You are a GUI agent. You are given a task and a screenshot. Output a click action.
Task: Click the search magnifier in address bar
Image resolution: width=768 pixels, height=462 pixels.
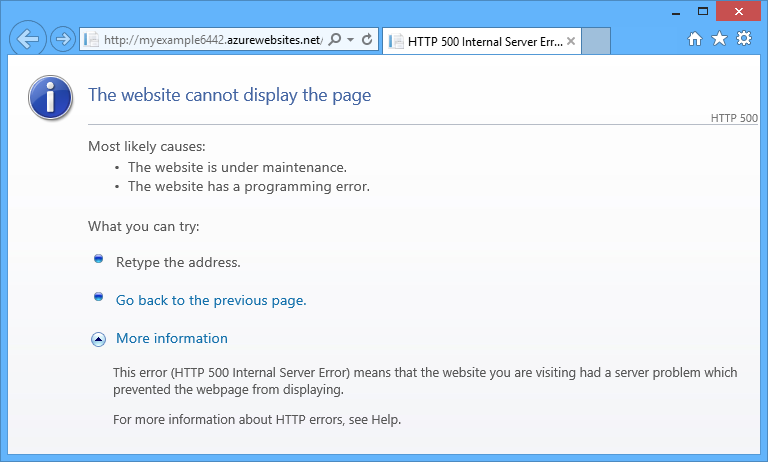coord(335,39)
